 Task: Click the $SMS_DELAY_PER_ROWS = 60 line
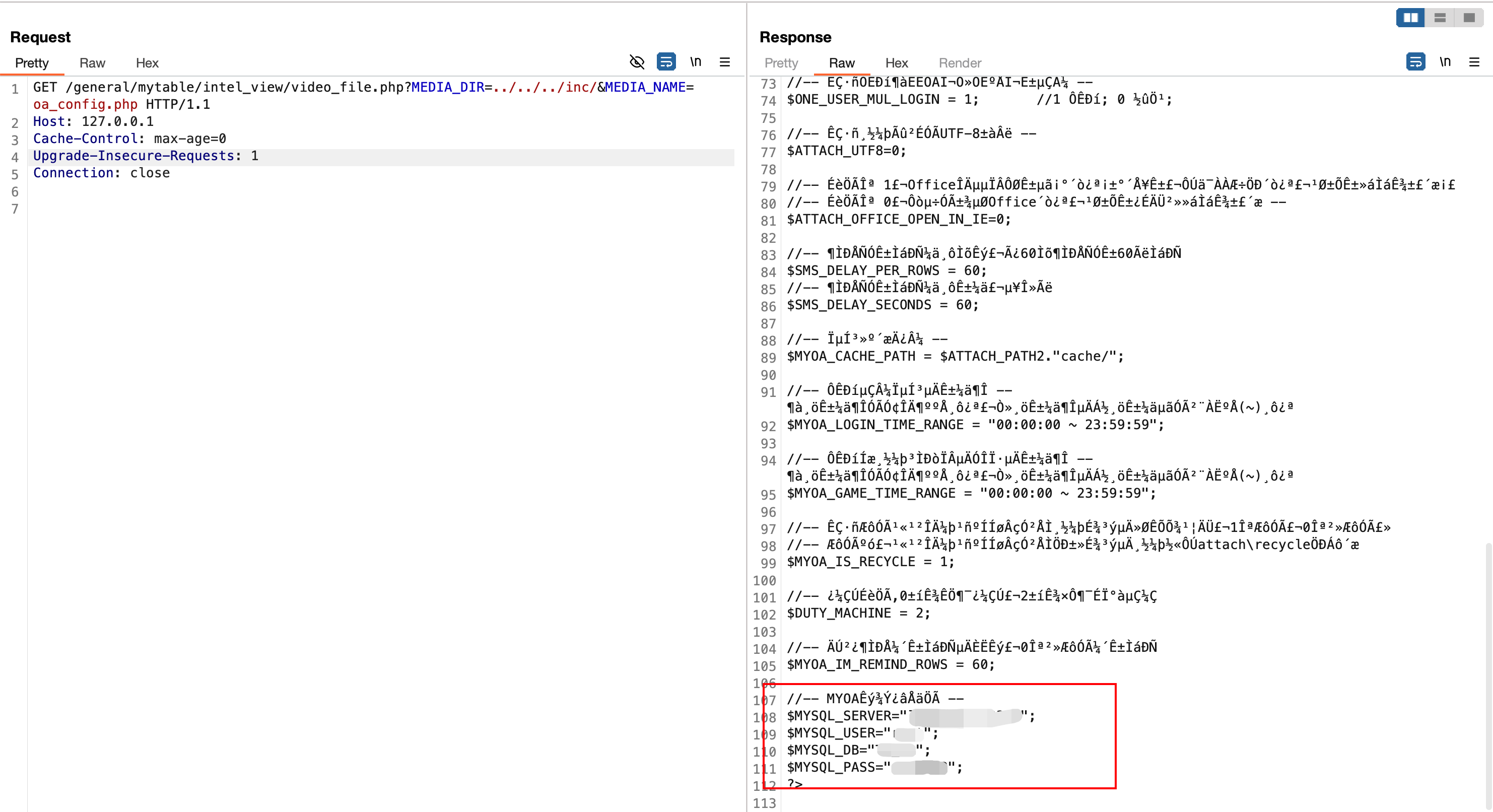point(886,270)
